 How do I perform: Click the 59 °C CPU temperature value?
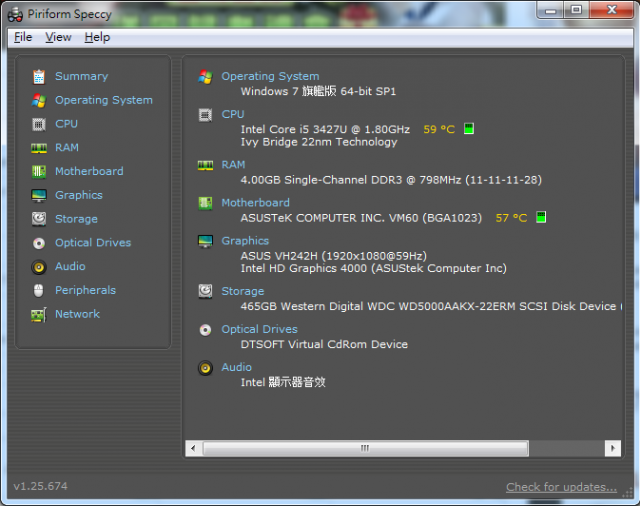[439, 129]
